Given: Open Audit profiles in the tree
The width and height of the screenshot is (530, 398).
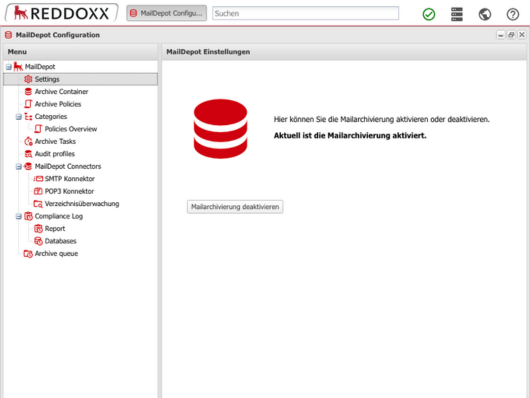Looking at the screenshot, I should coord(55,154).
